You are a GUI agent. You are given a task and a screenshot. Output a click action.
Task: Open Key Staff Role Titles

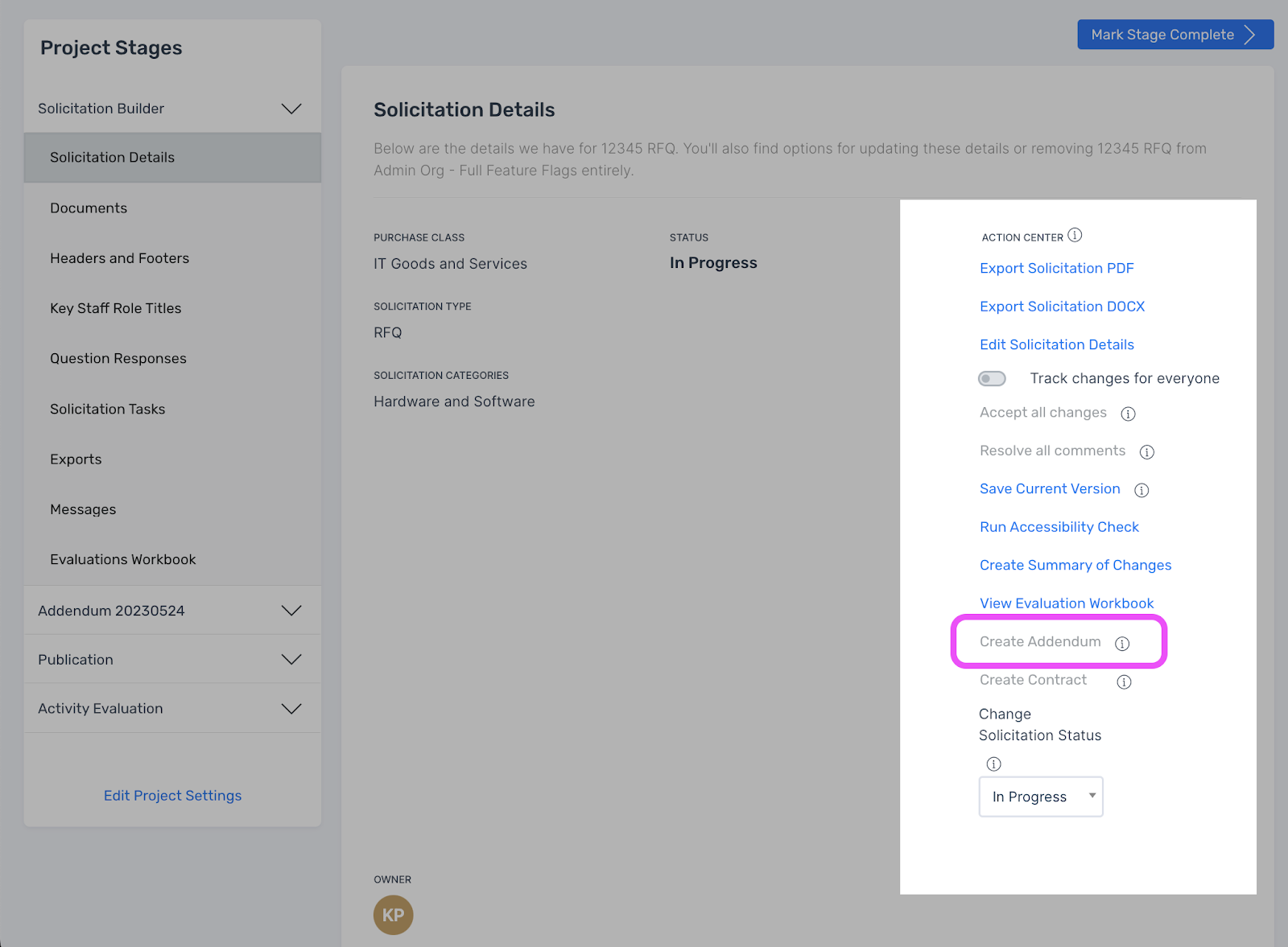coord(172,308)
